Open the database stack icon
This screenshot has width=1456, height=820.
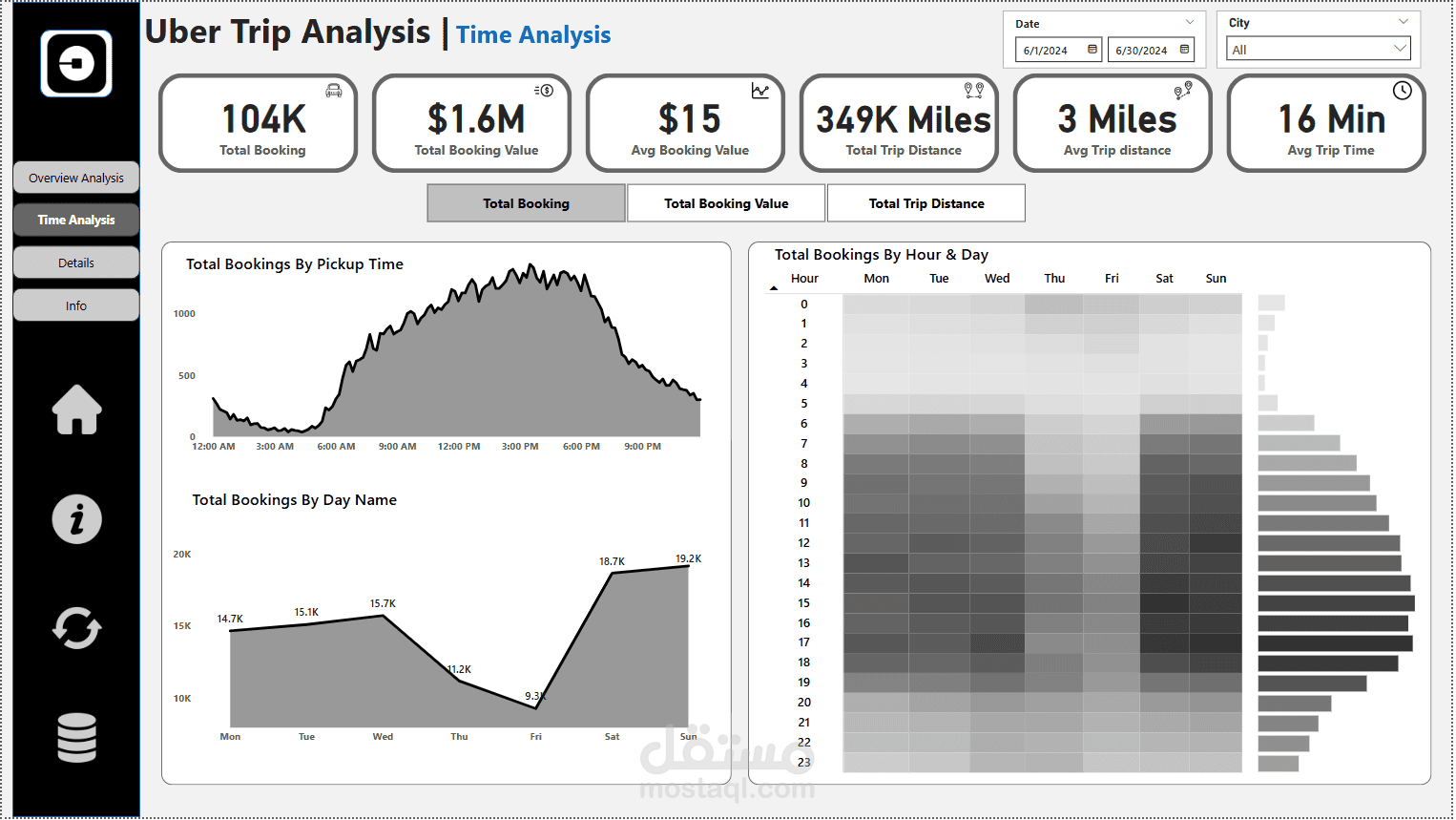[76, 738]
